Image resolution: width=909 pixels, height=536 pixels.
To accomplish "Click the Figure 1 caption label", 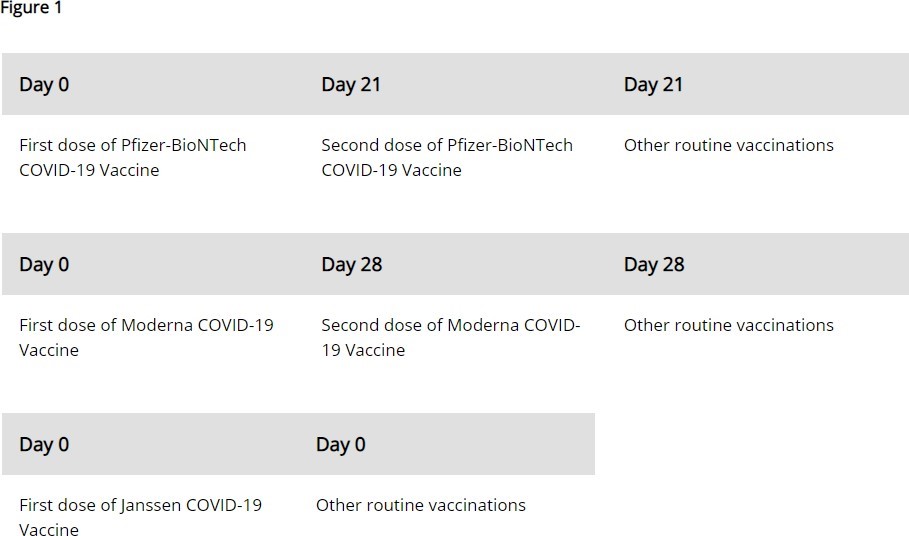I will [x=31, y=8].
